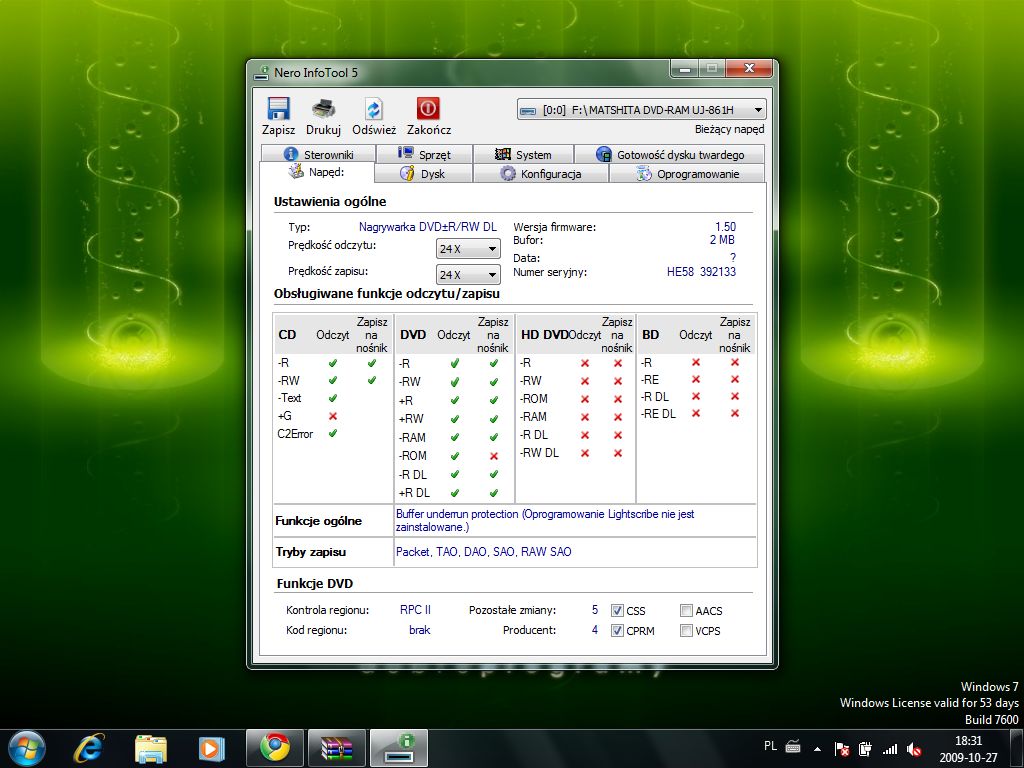Click firmware version value 1.50
The height and width of the screenshot is (768, 1024).
click(x=725, y=227)
